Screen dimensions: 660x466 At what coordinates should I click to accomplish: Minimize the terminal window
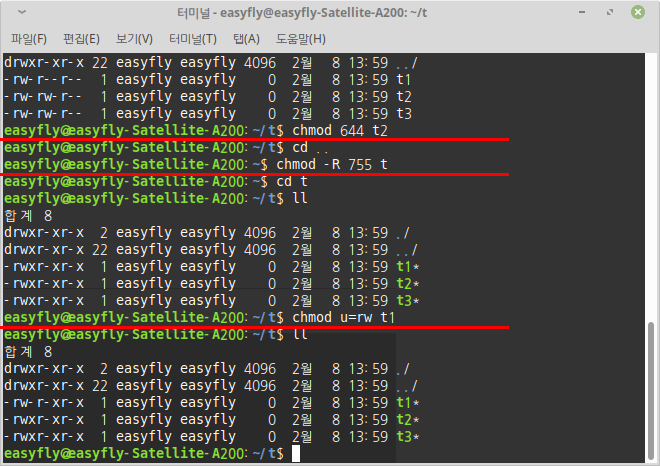coord(582,12)
